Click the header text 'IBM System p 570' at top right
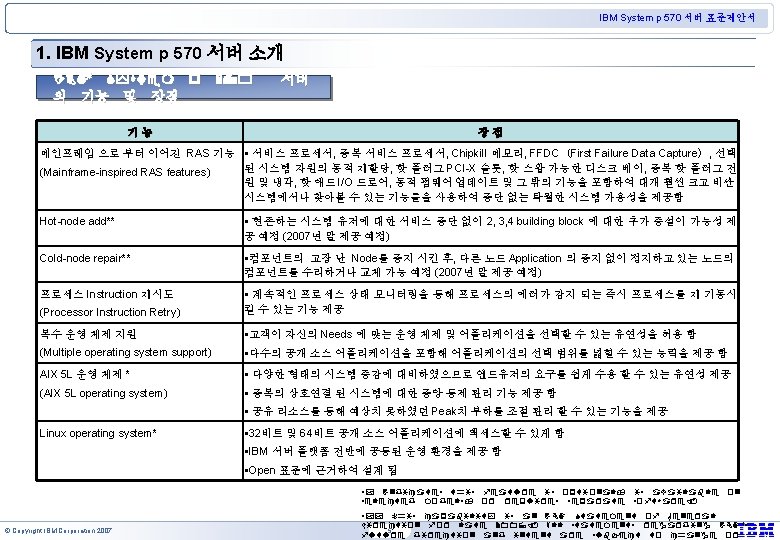Screen dimensions: 780x540 [x=640, y=18]
